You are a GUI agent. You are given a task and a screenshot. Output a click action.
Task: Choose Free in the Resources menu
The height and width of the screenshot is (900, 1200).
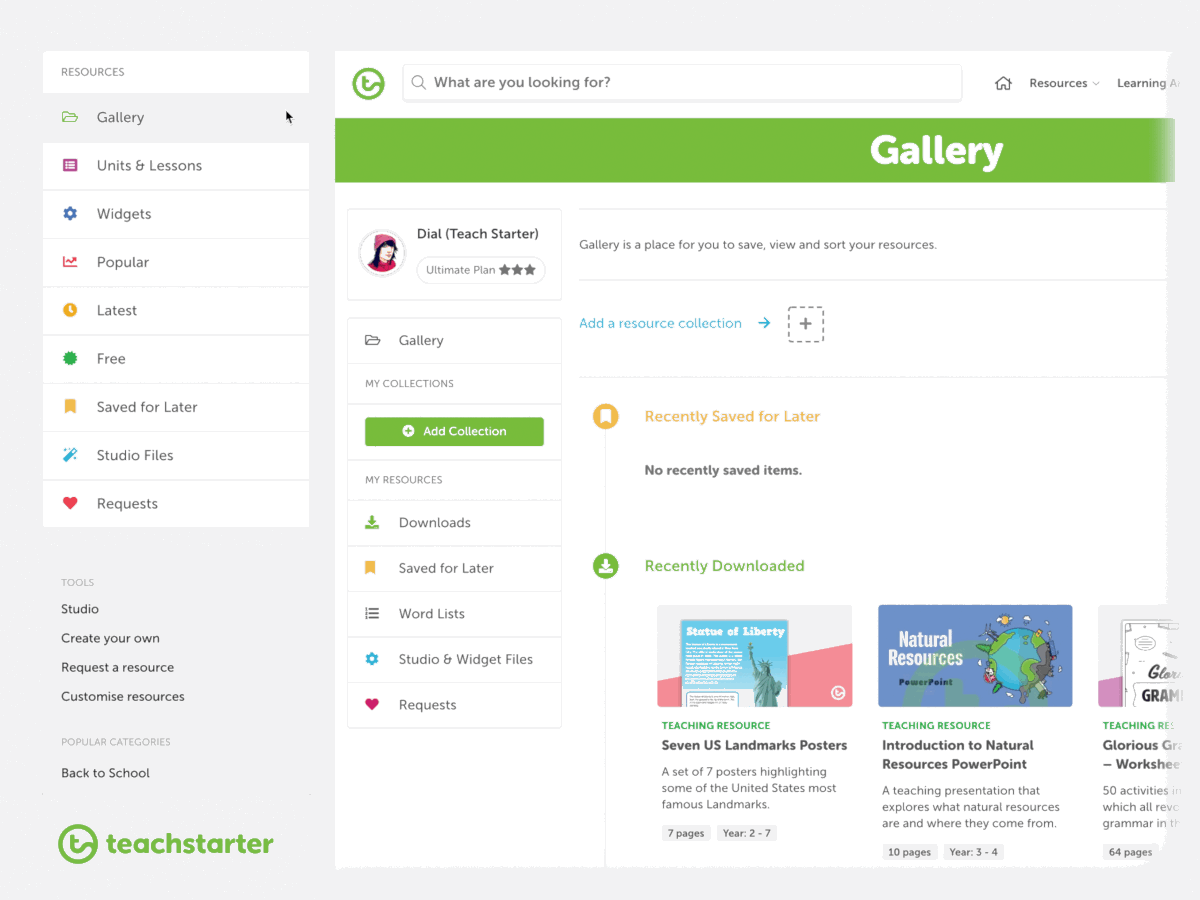point(176,359)
